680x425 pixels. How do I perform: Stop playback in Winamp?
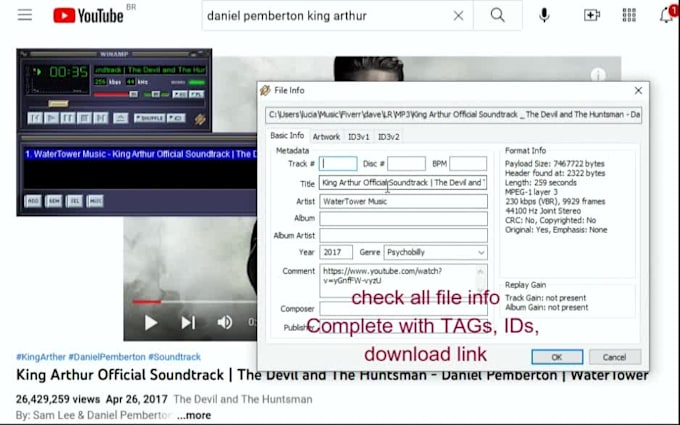click(x=84, y=118)
